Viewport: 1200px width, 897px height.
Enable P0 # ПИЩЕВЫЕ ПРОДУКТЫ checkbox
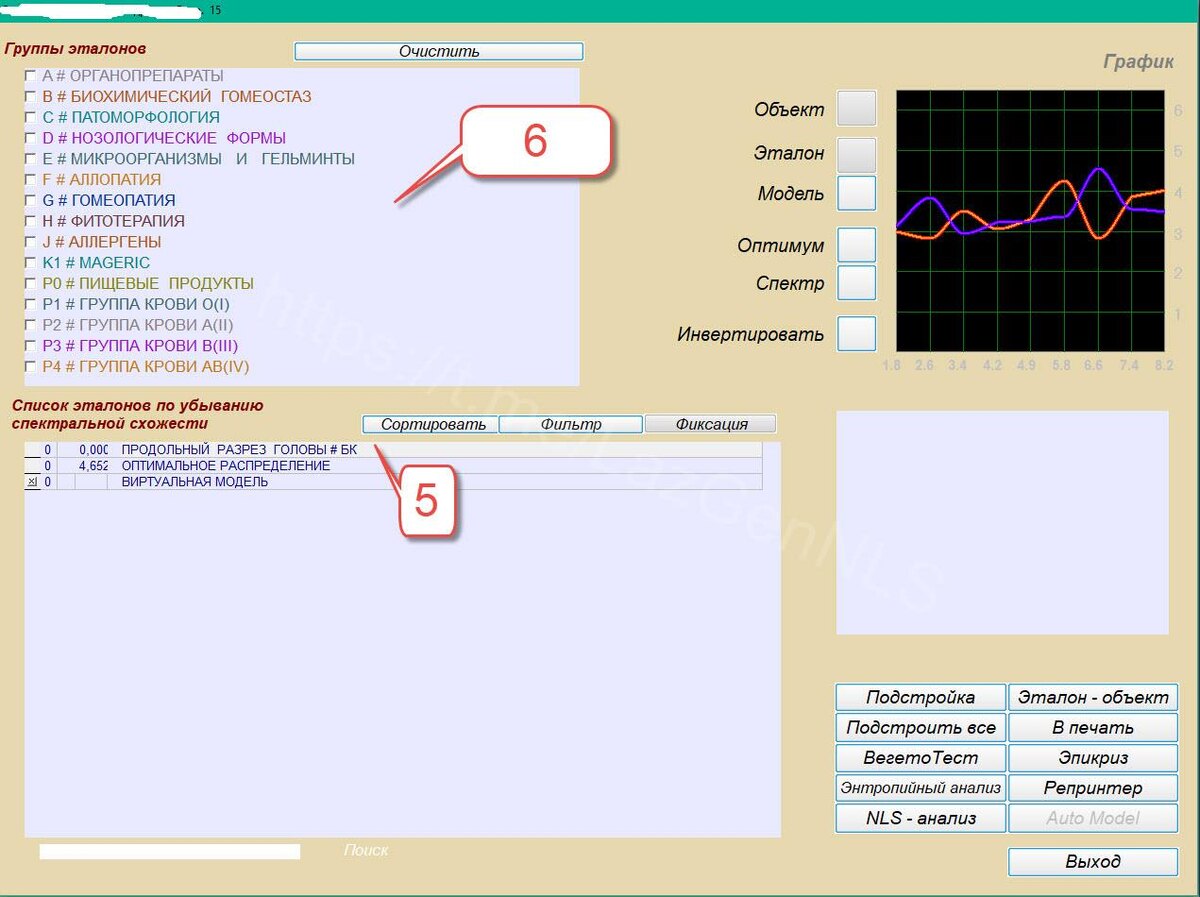32,283
